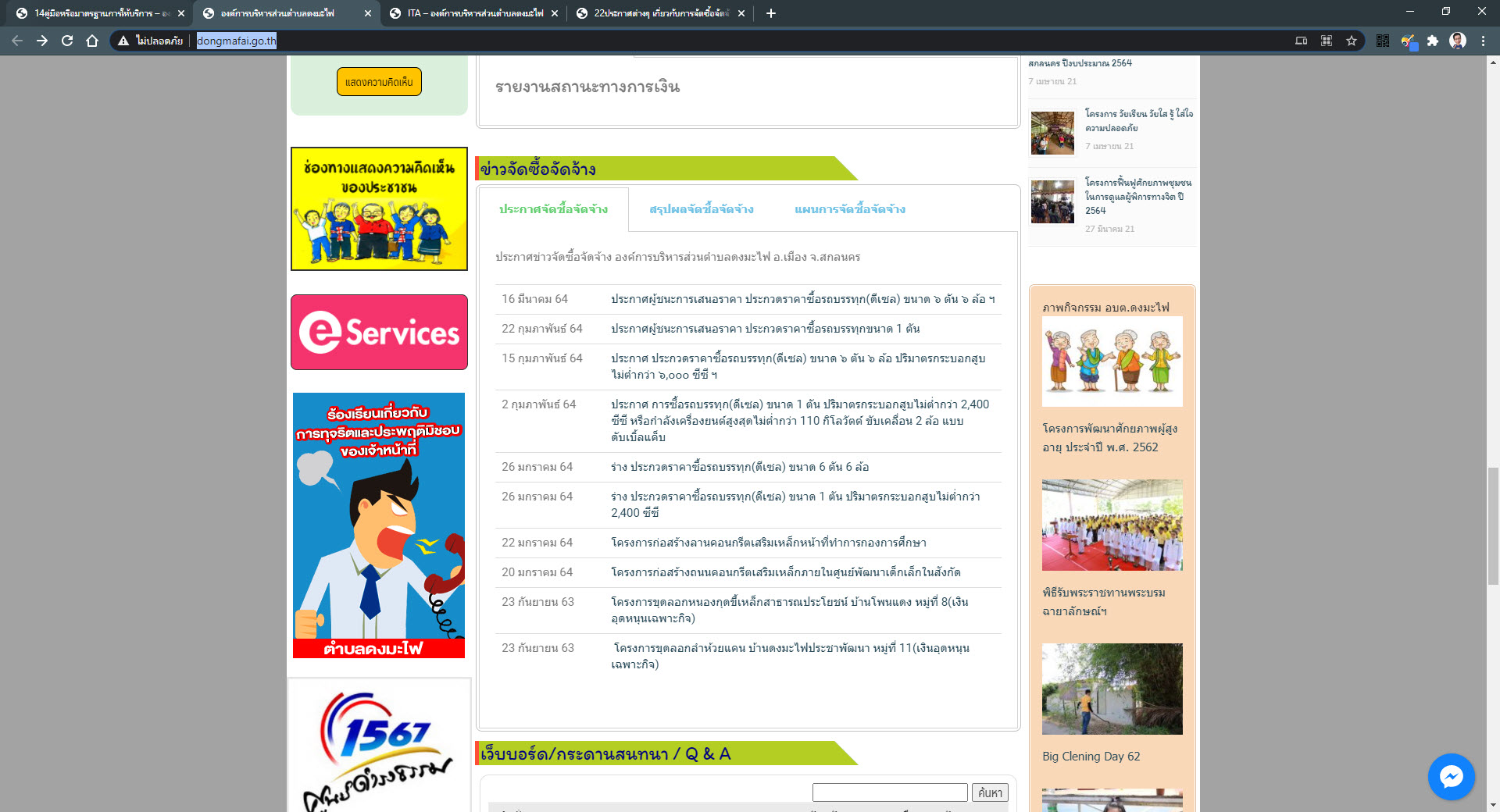
Task: Switch to สรุปผลจัดซื้อจัดจ้าง tab
Action: (701, 209)
